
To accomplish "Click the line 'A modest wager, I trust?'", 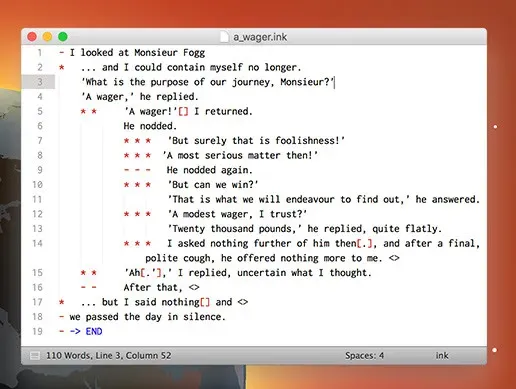I will [237, 214].
